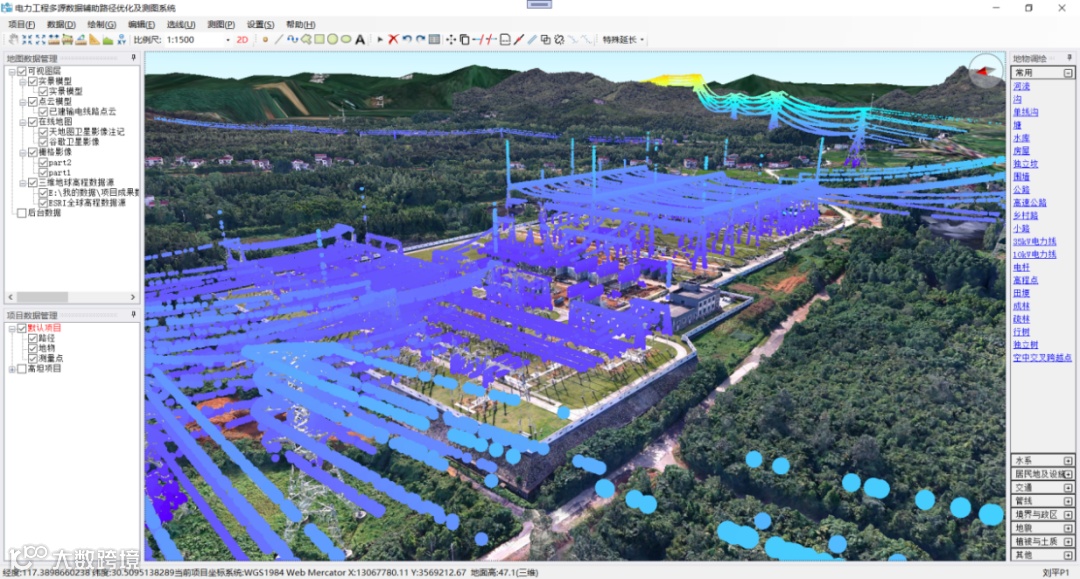Click the 河流 feature link

coord(1021,87)
